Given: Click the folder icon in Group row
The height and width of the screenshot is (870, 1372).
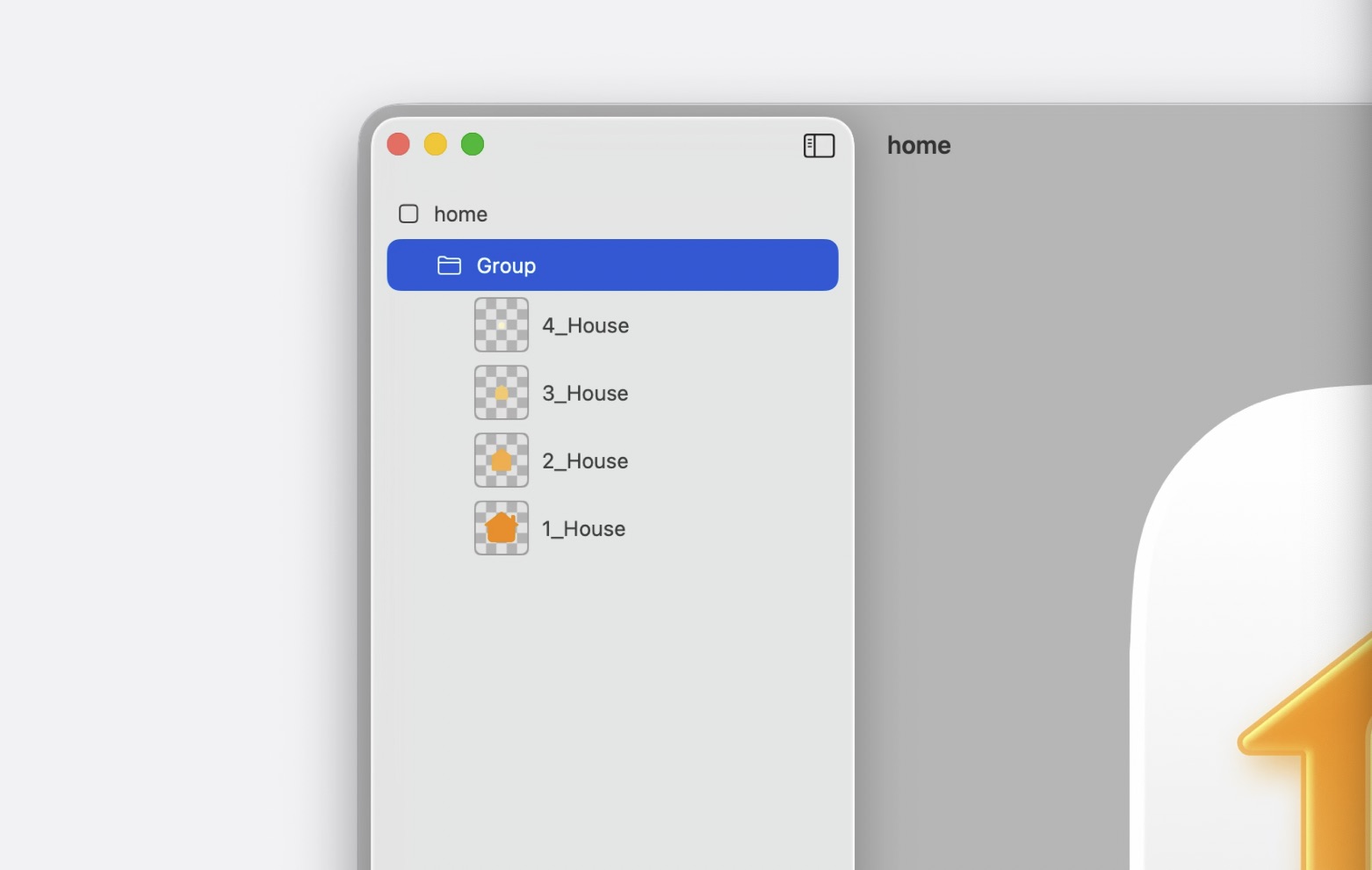Looking at the screenshot, I should [449, 265].
